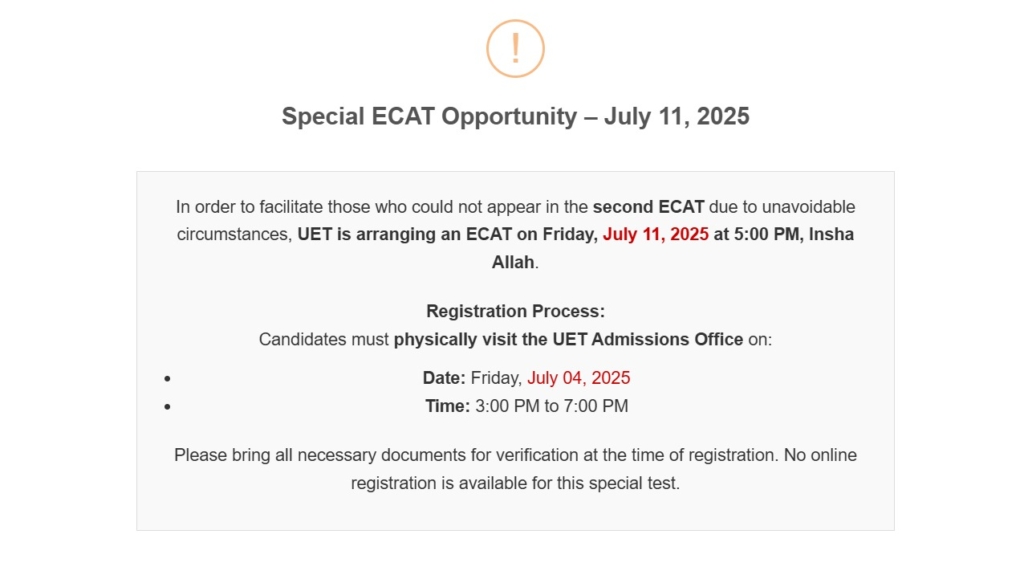Click the "Allah" word on third line
Image resolution: width=1024 pixels, height=571 pixels.
tap(513, 263)
